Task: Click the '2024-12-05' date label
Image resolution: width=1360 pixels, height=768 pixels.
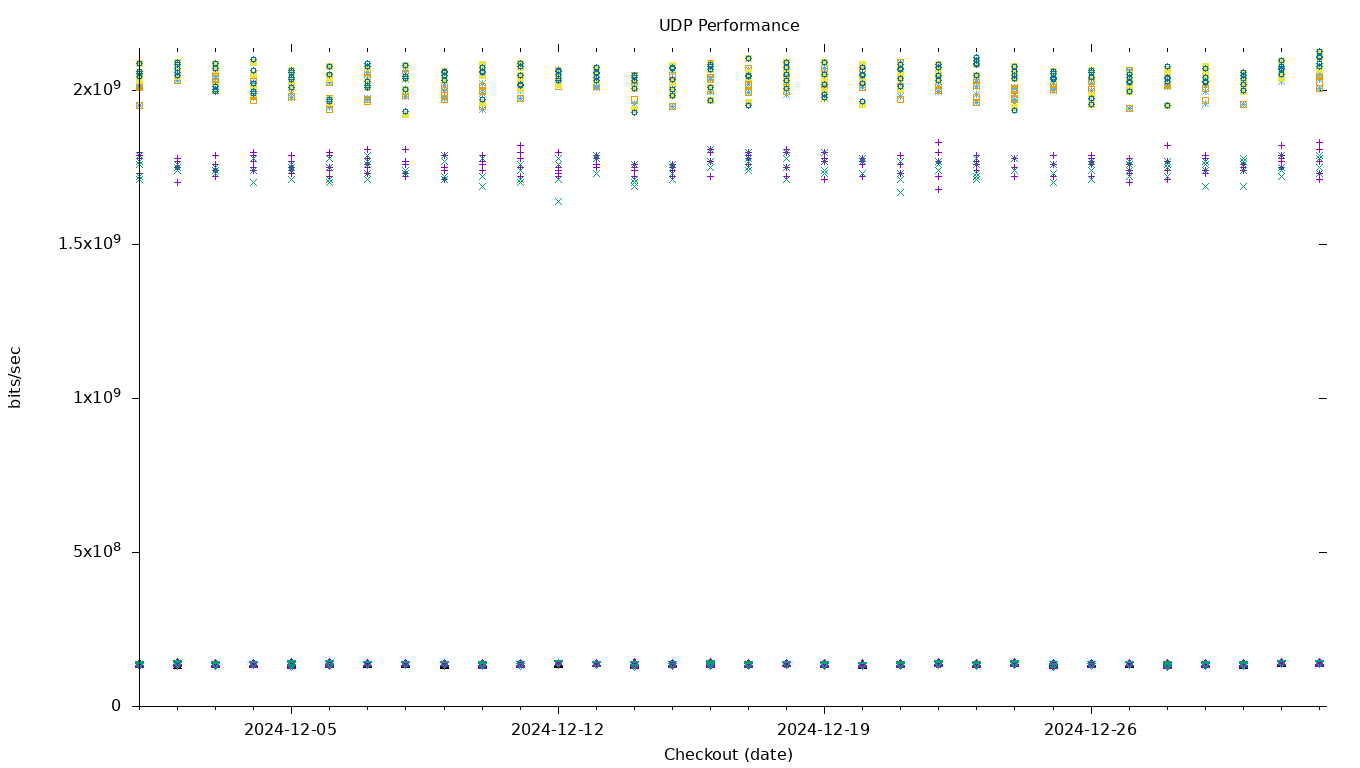Action: click(x=291, y=730)
